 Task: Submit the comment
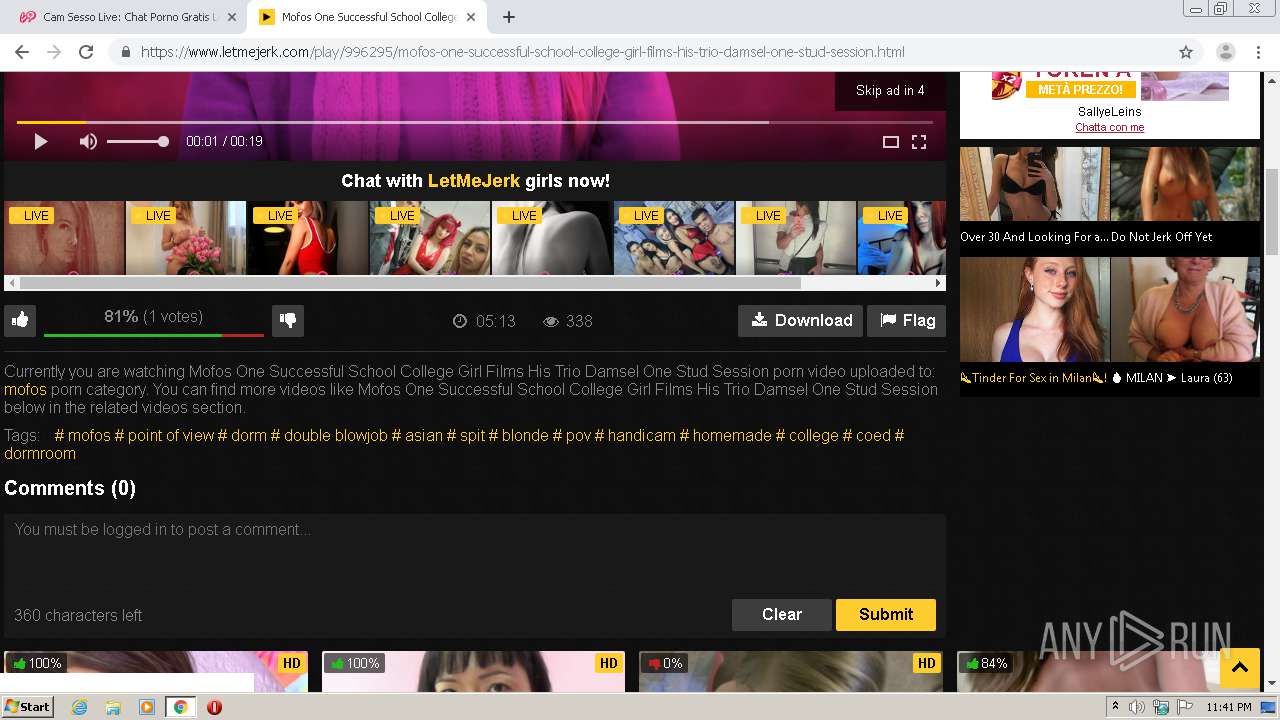(x=885, y=615)
